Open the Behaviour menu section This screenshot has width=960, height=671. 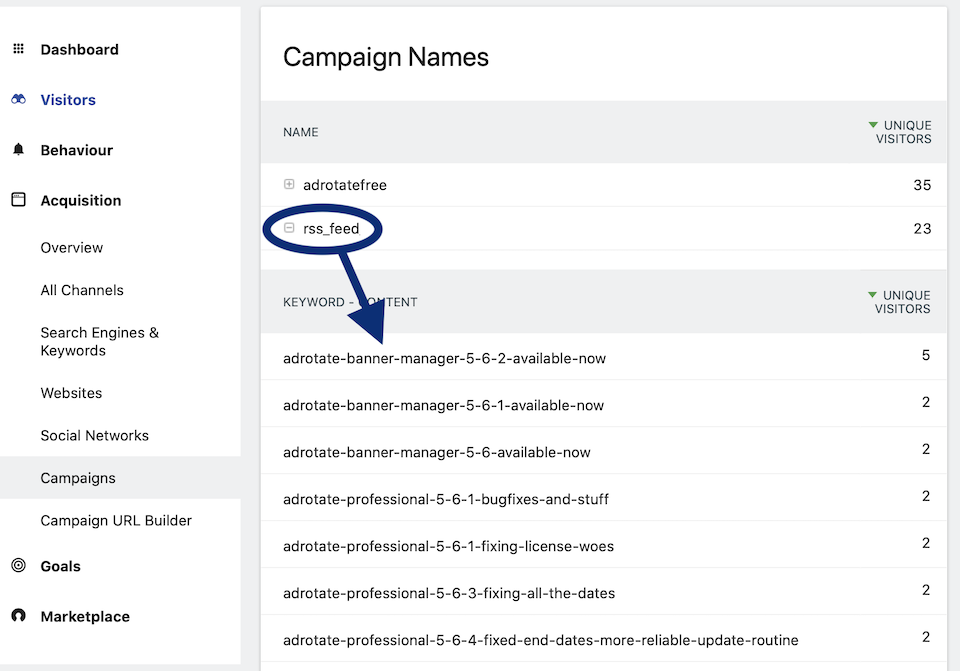[x=77, y=150]
